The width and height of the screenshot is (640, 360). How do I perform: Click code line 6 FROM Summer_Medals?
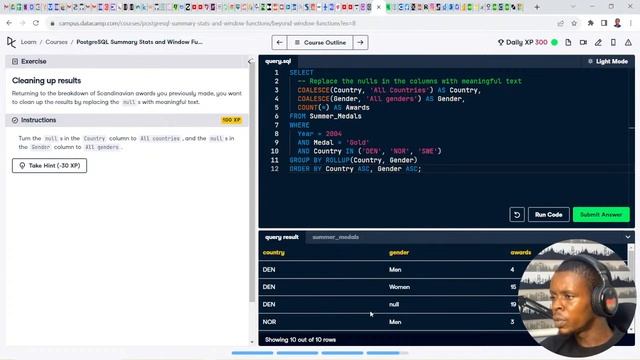[325, 116]
